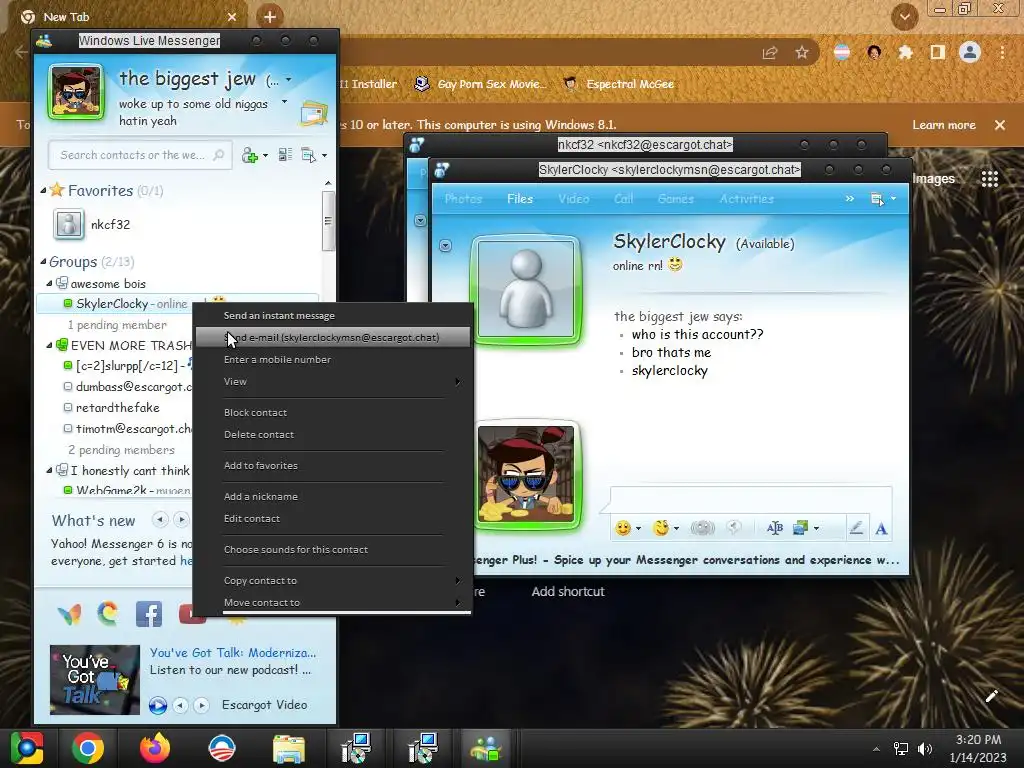This screenshot has height=768, width=1024.
Task: Open the winks dropdown arrow
Action: pos(677,528)
